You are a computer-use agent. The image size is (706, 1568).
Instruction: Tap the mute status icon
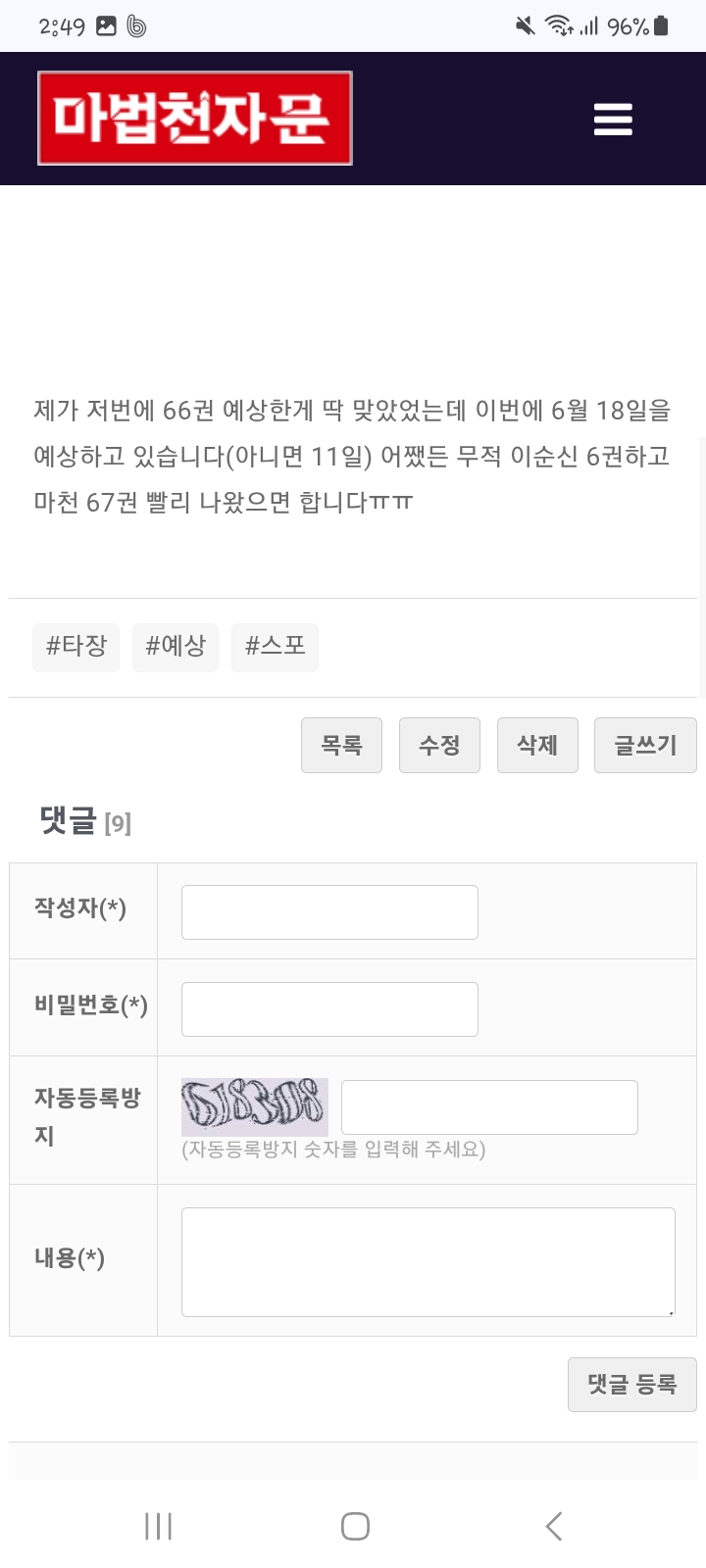point(526,26)
